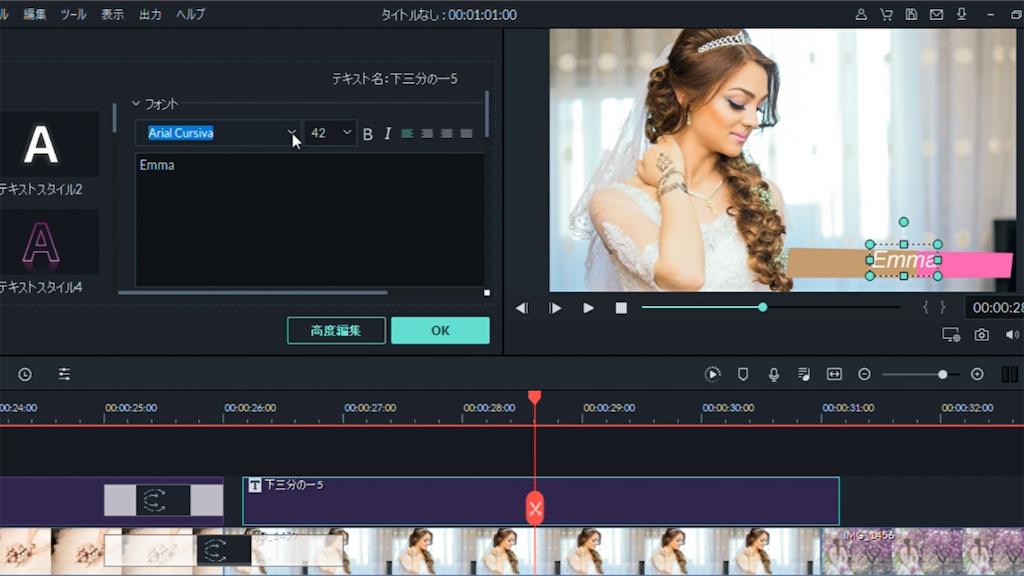Toggle bold text formatting

point(367,134)
